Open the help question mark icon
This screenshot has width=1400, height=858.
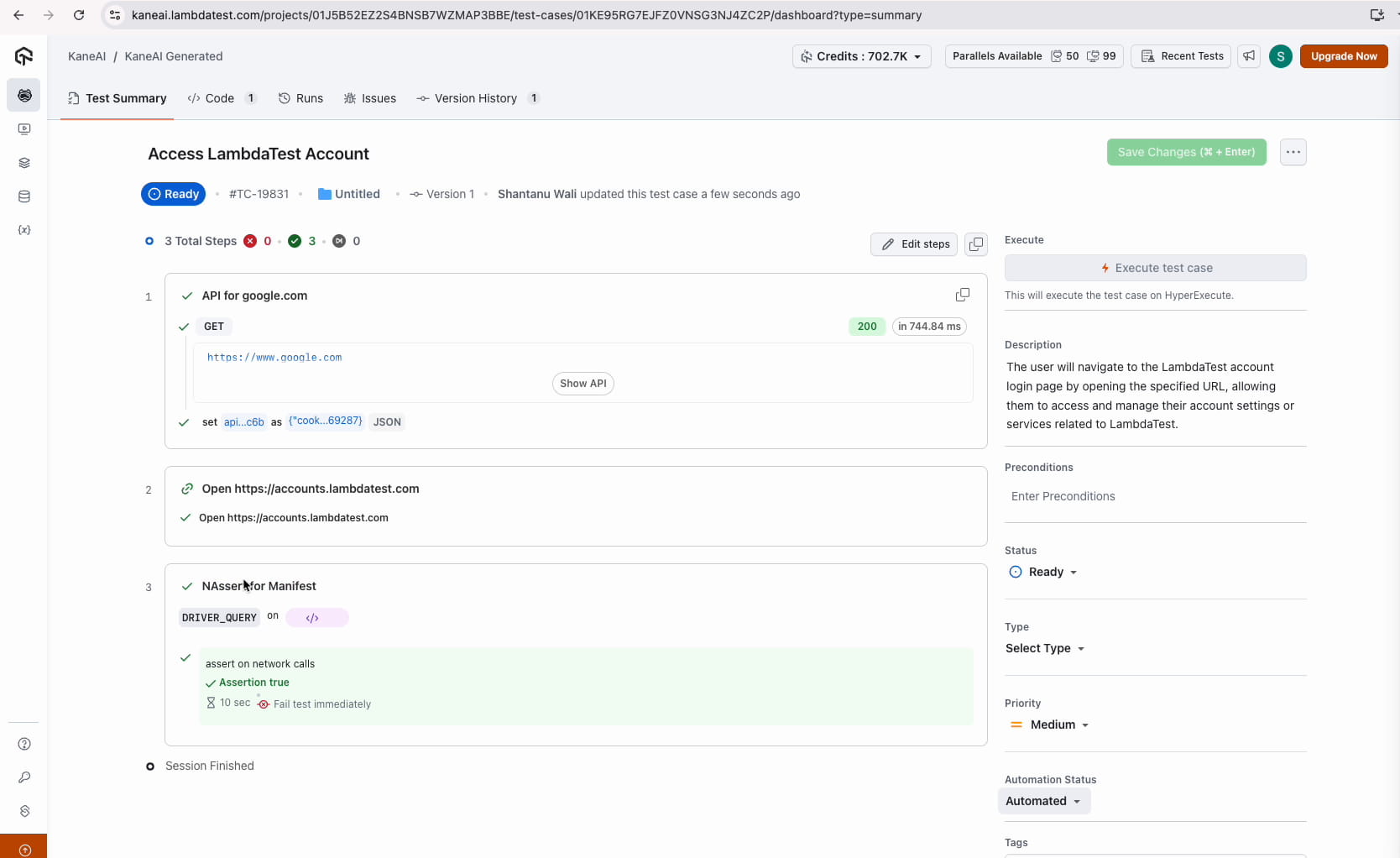24,744
